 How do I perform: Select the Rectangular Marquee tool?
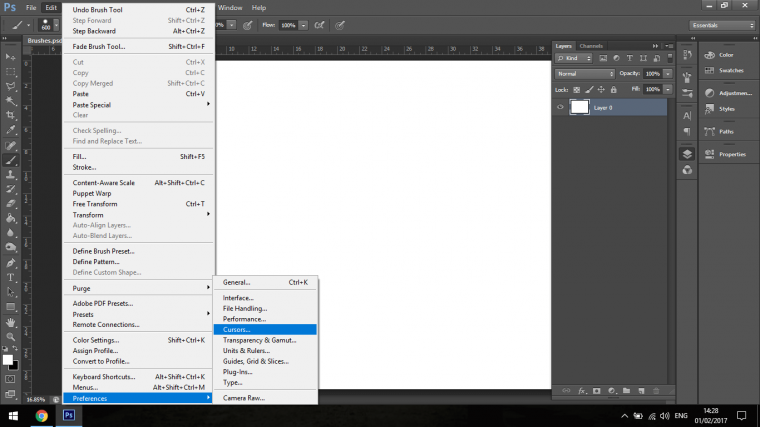click(x=10, y=72)
